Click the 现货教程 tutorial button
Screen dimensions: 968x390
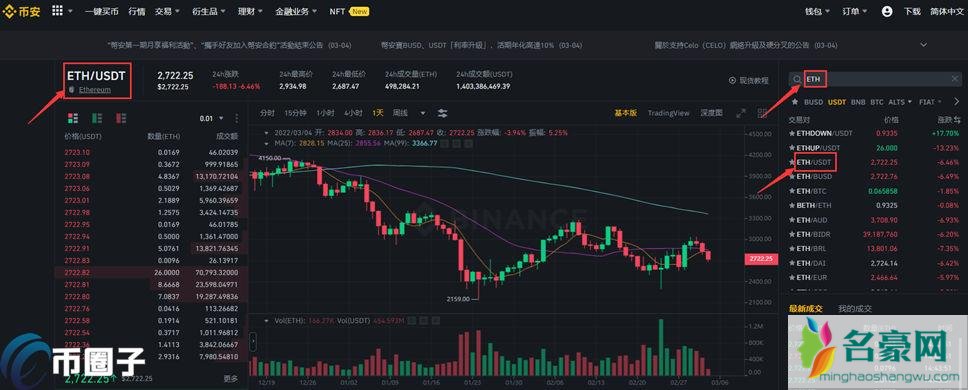click(749, 80)
